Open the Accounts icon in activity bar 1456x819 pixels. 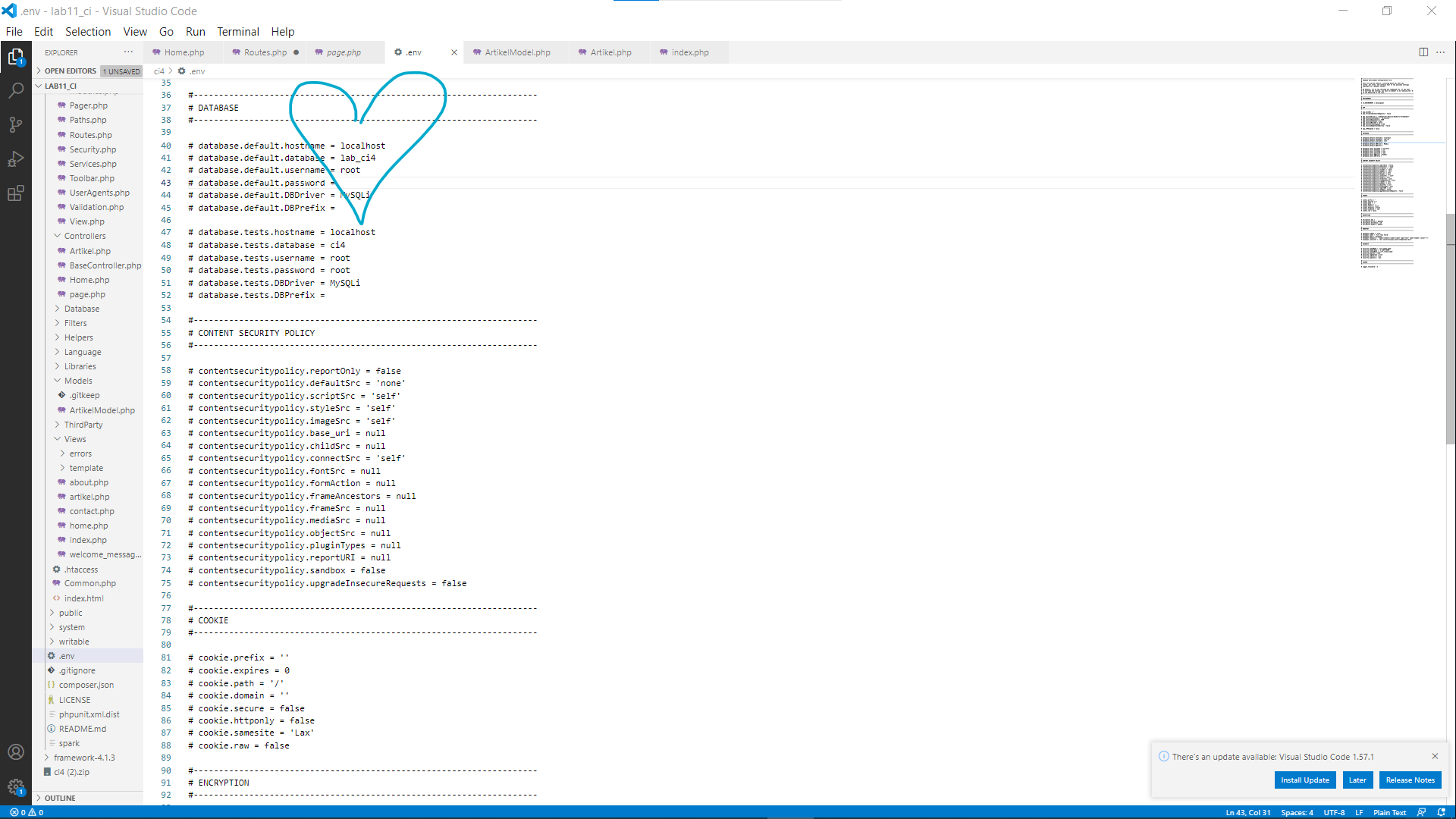[x=16, y=752]
